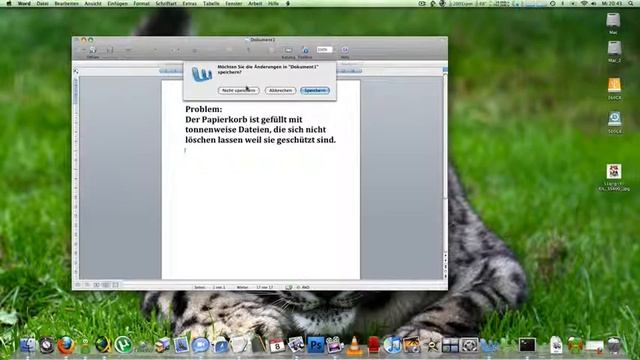Click the zoom percentage field in toolbar
640x360 pixels.
tap(324, 49)
